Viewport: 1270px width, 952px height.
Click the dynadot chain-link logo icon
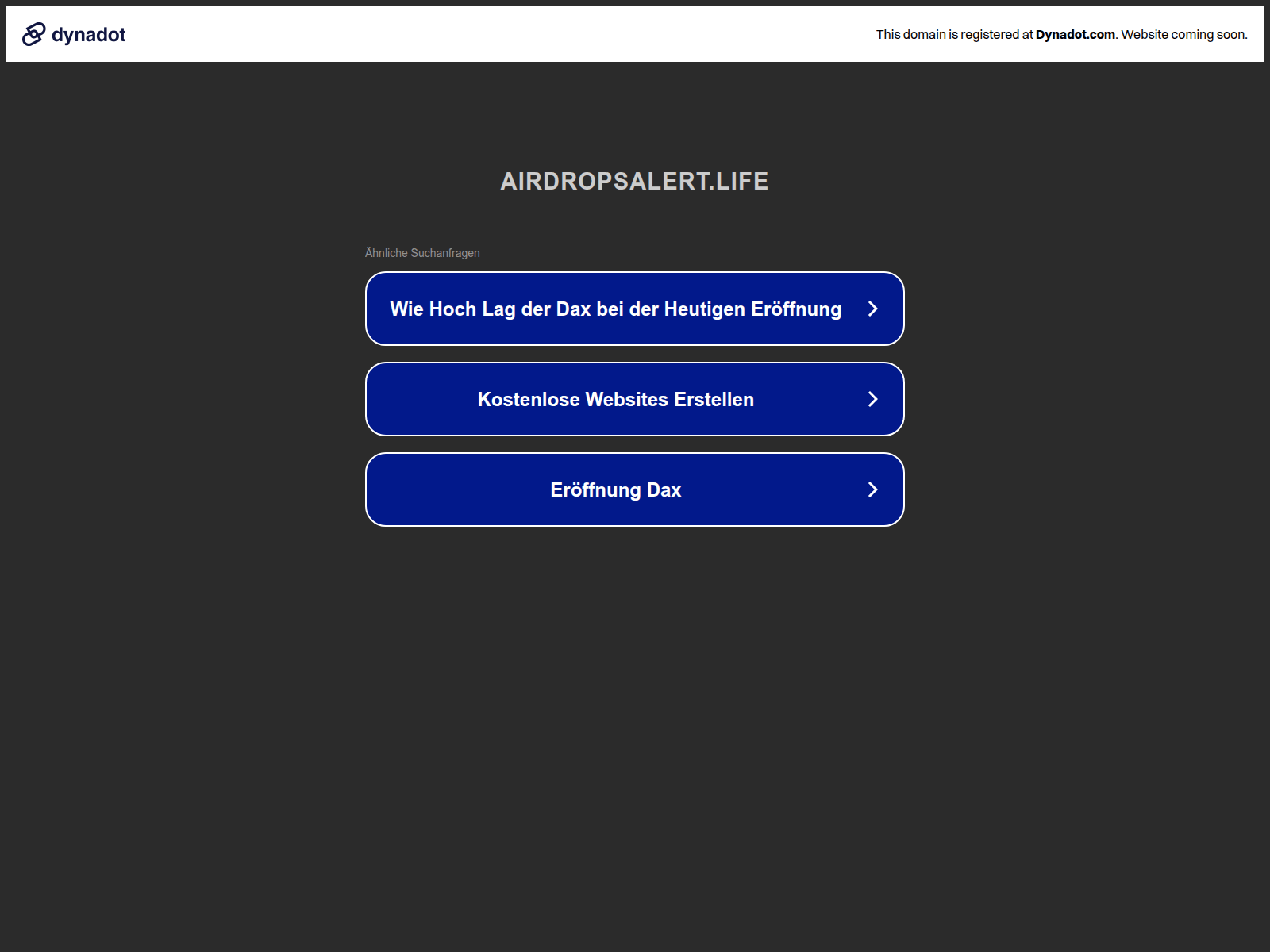tap(33, 34)
